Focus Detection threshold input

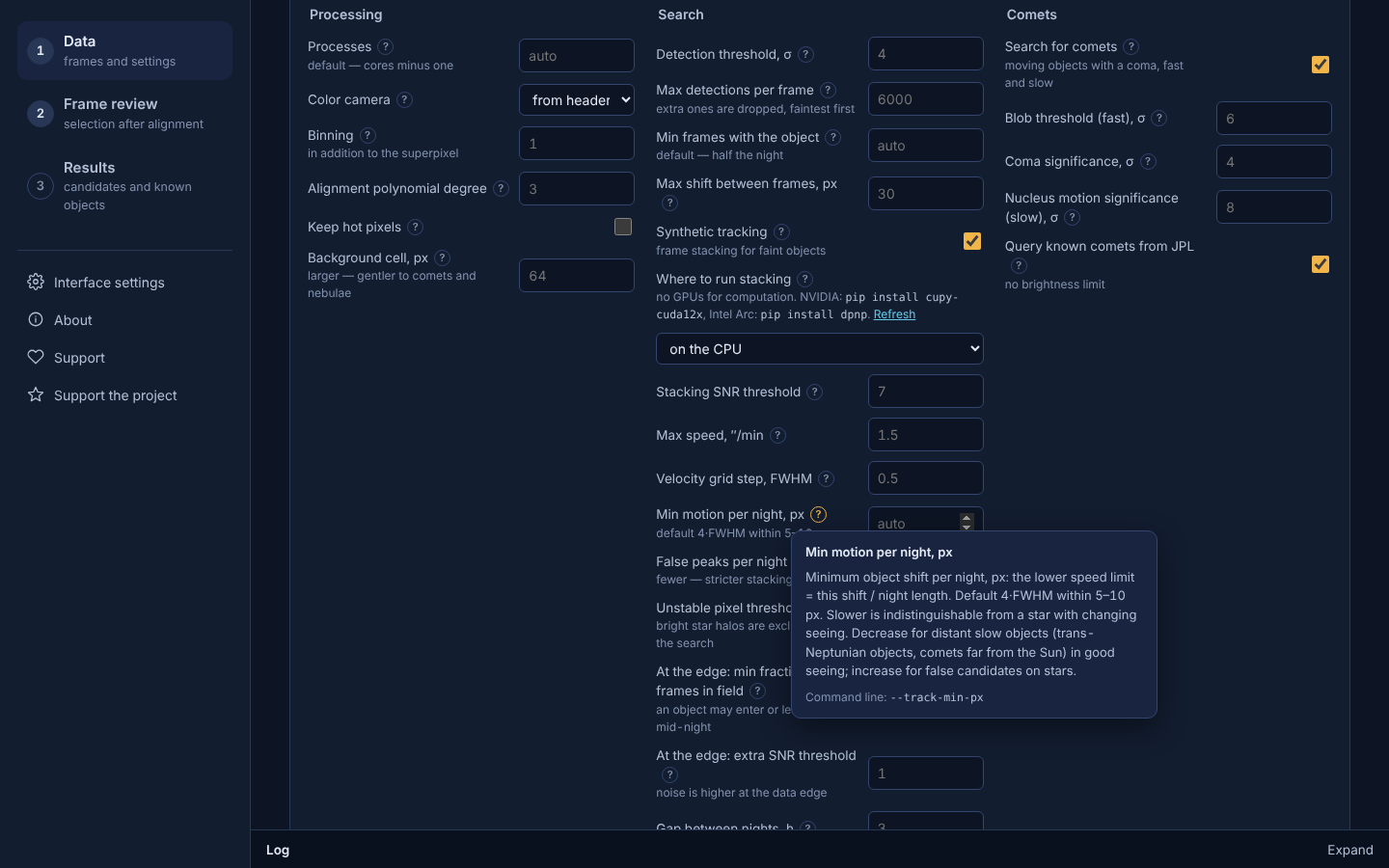click(926, 53)
